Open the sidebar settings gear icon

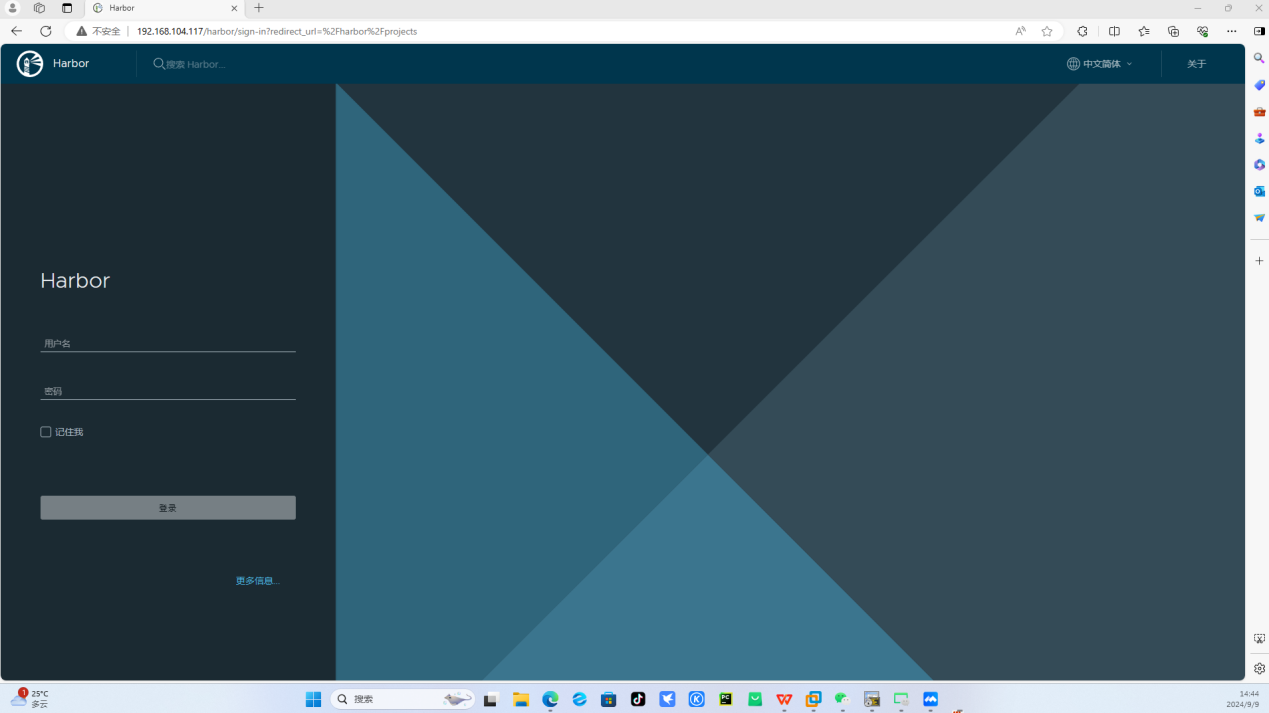[1259, 668]
